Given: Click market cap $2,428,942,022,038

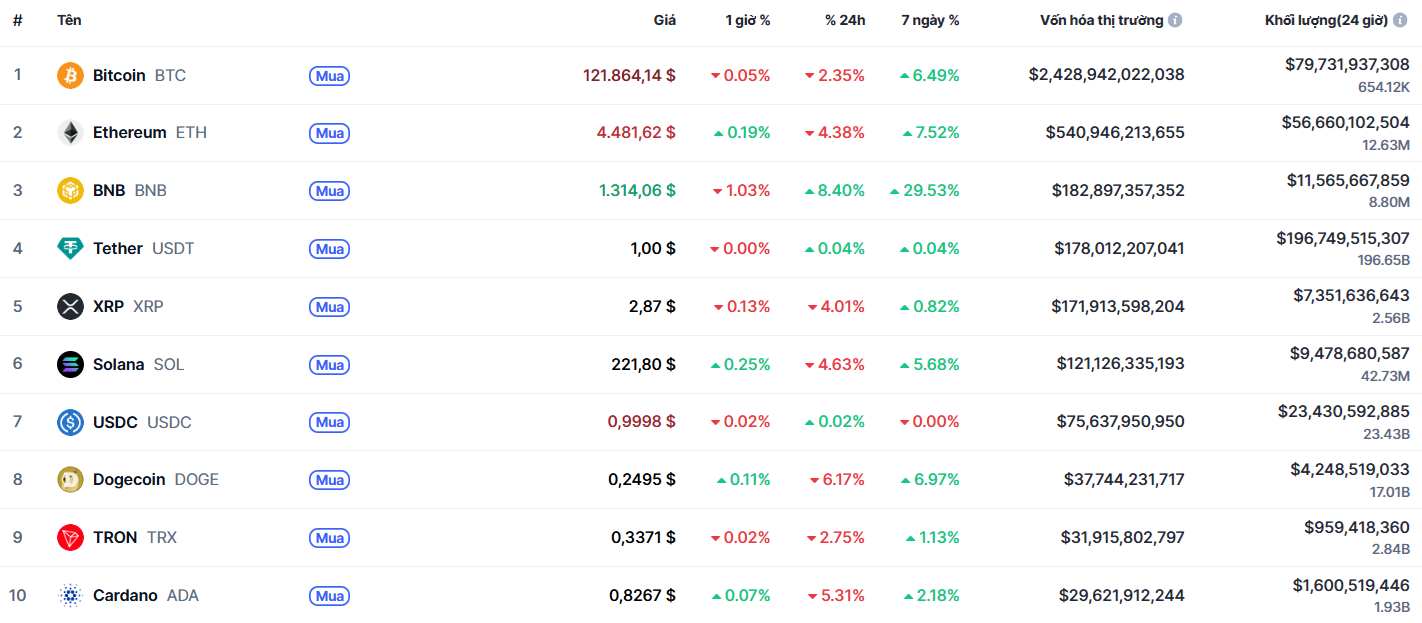Looking at the screenshot, I should [x=1106, y=75].
